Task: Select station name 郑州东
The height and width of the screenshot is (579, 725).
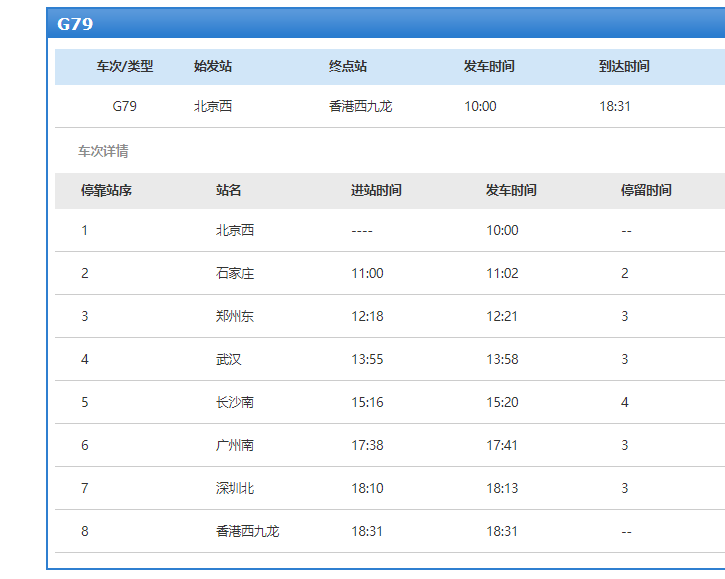Action: 235,316
